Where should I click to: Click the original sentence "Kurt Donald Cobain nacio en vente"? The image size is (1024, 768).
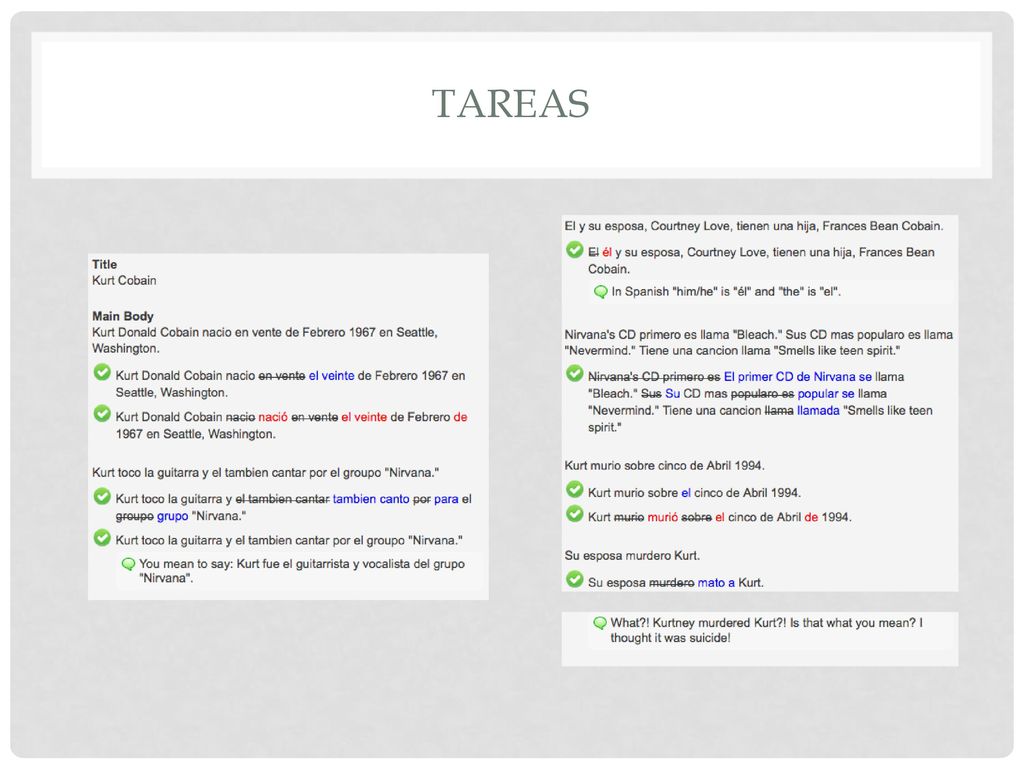(x=264, y=340)
